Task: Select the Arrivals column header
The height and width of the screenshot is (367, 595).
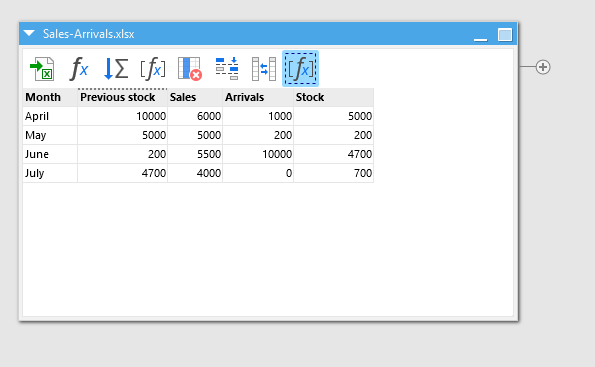Action: [x=258, y=97]
